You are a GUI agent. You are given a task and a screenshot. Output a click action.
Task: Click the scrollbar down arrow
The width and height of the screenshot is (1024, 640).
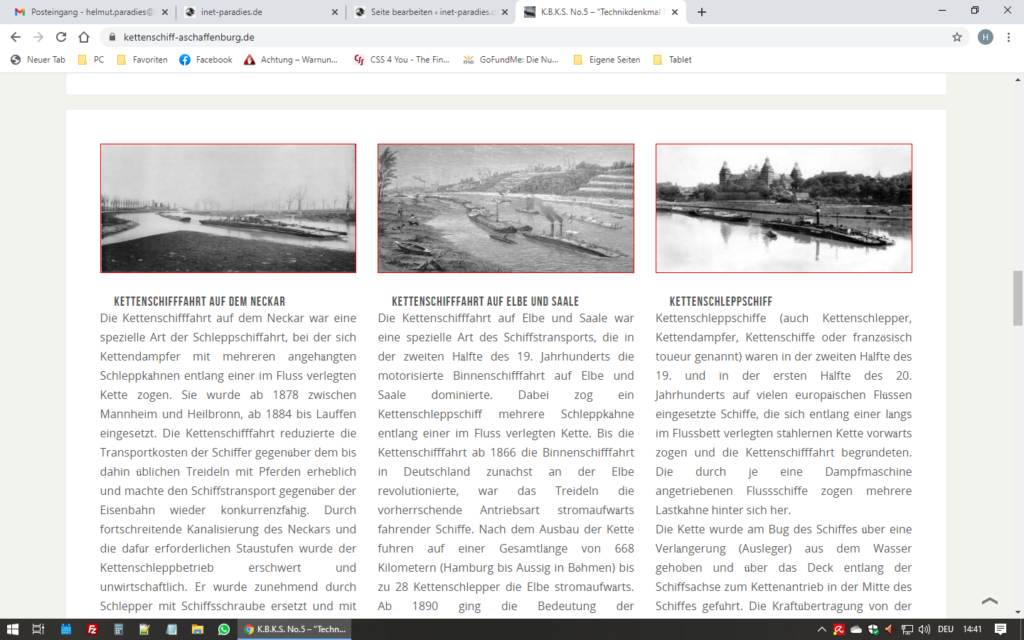point(1017,613)
